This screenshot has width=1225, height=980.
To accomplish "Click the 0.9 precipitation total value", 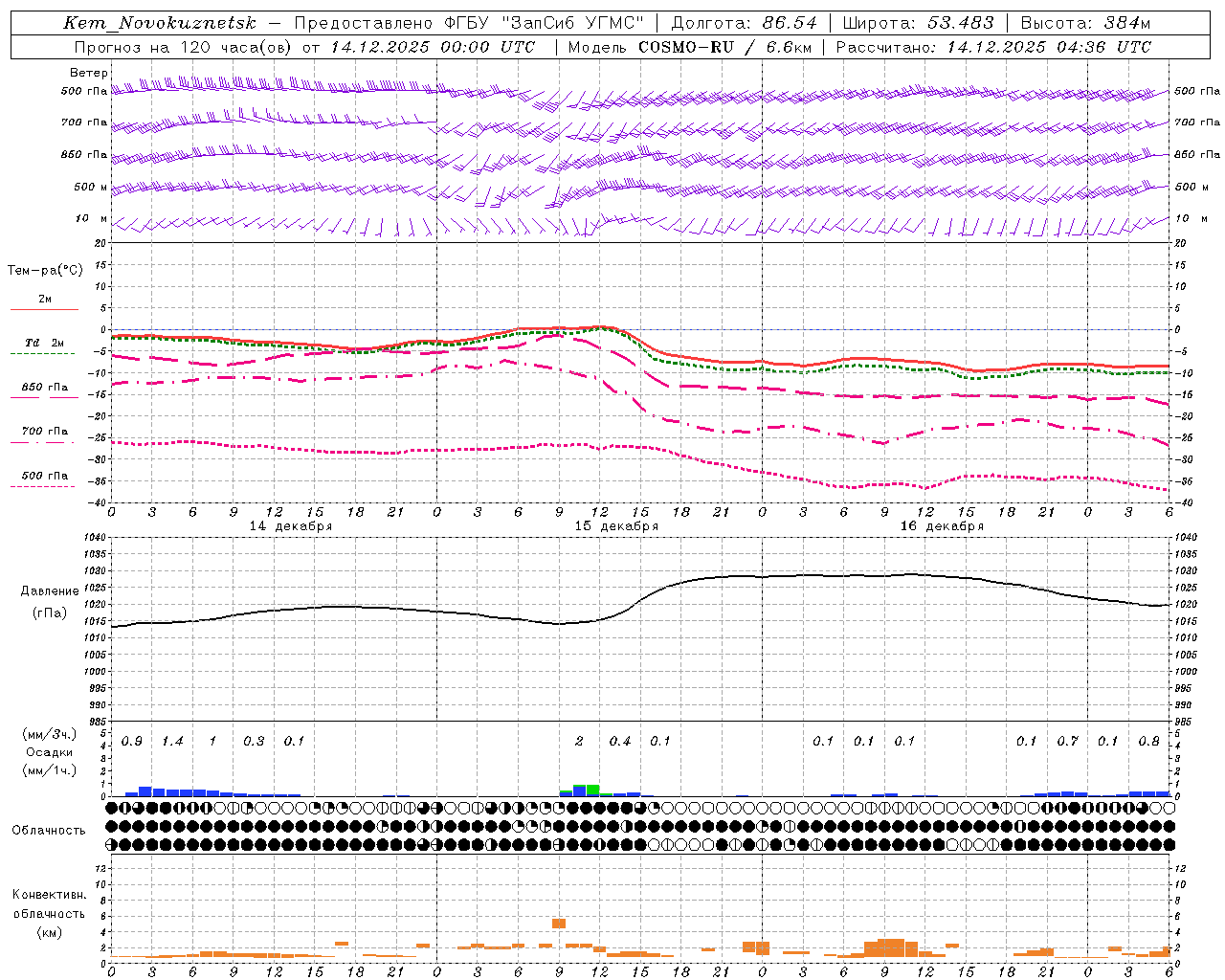I will point(132,742).
